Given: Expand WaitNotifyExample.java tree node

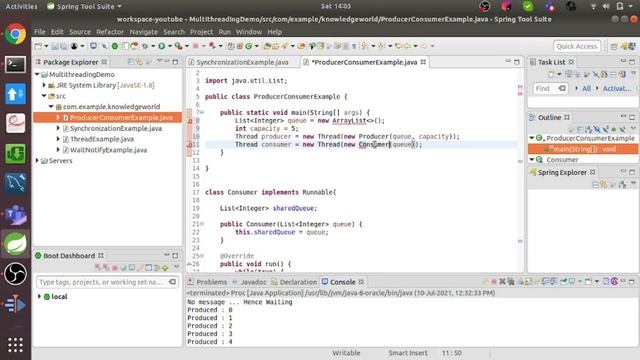Looking at the screenshot, I should tap(58, 150).
